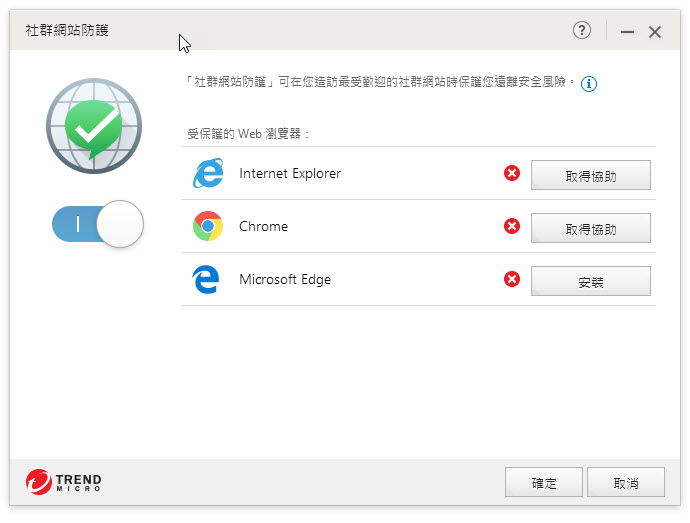This screenshot has height=523, width=690.
Task: Click red error icon beside Microsoft Edge
Action: 512,280
